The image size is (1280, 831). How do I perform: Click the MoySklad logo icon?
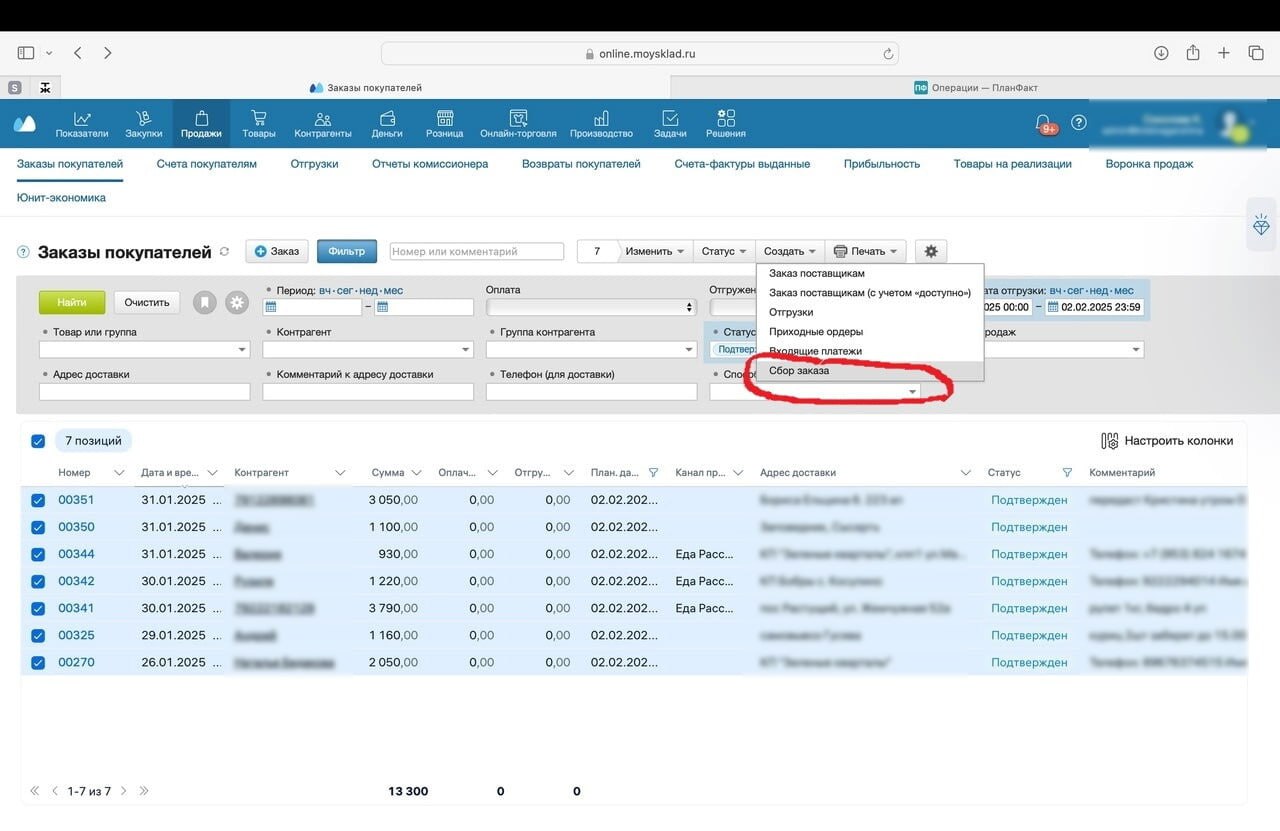point(24,124)
